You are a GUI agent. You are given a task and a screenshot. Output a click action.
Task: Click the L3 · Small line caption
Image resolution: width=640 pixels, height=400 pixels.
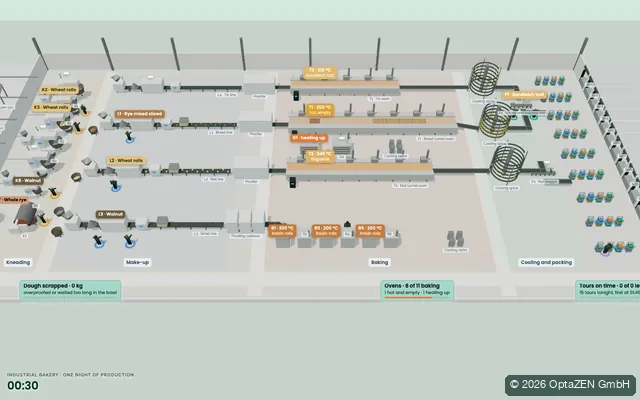point(205,234)
